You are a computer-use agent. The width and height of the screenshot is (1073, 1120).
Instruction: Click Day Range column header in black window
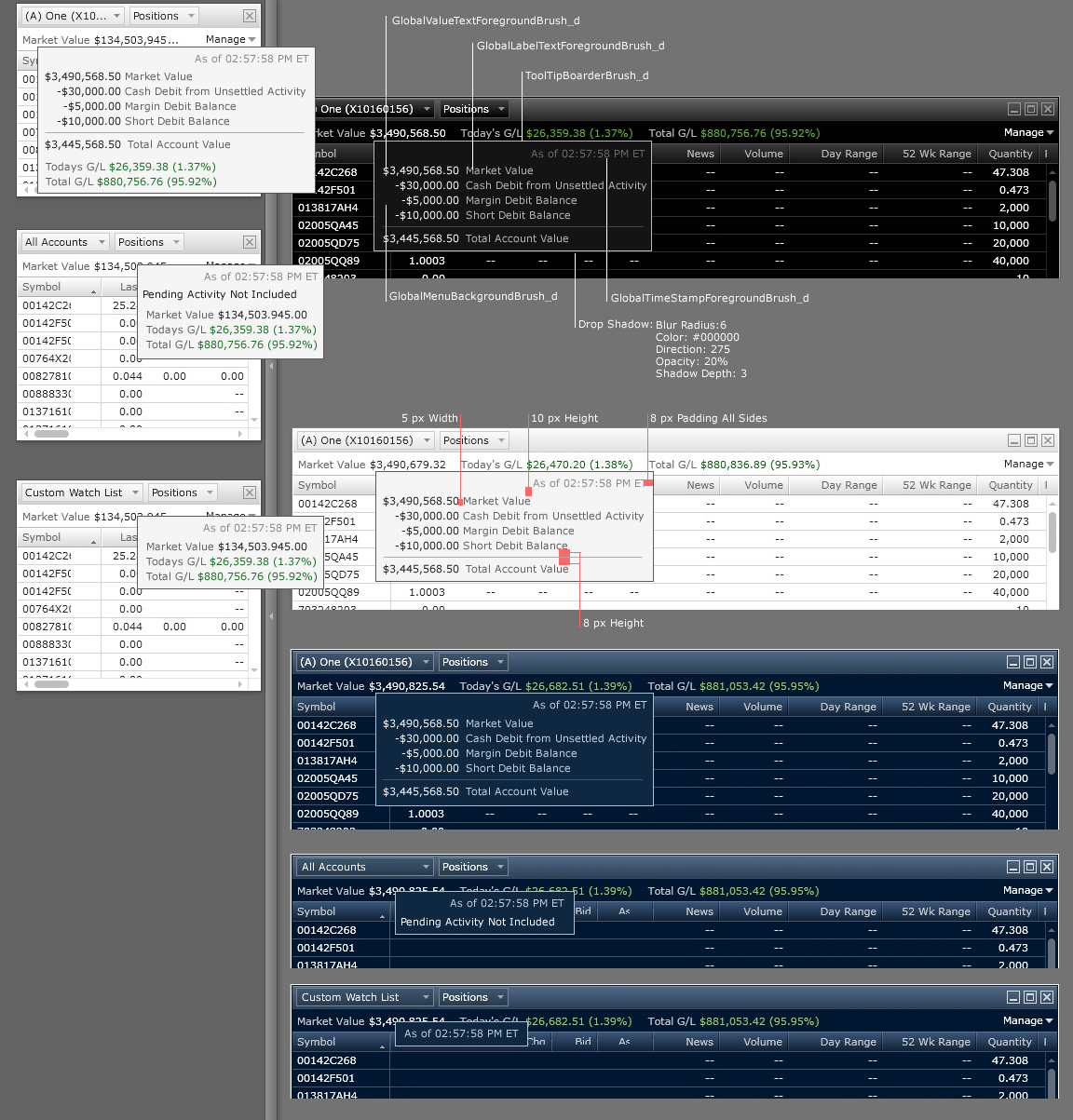click(x=849, y=154)
